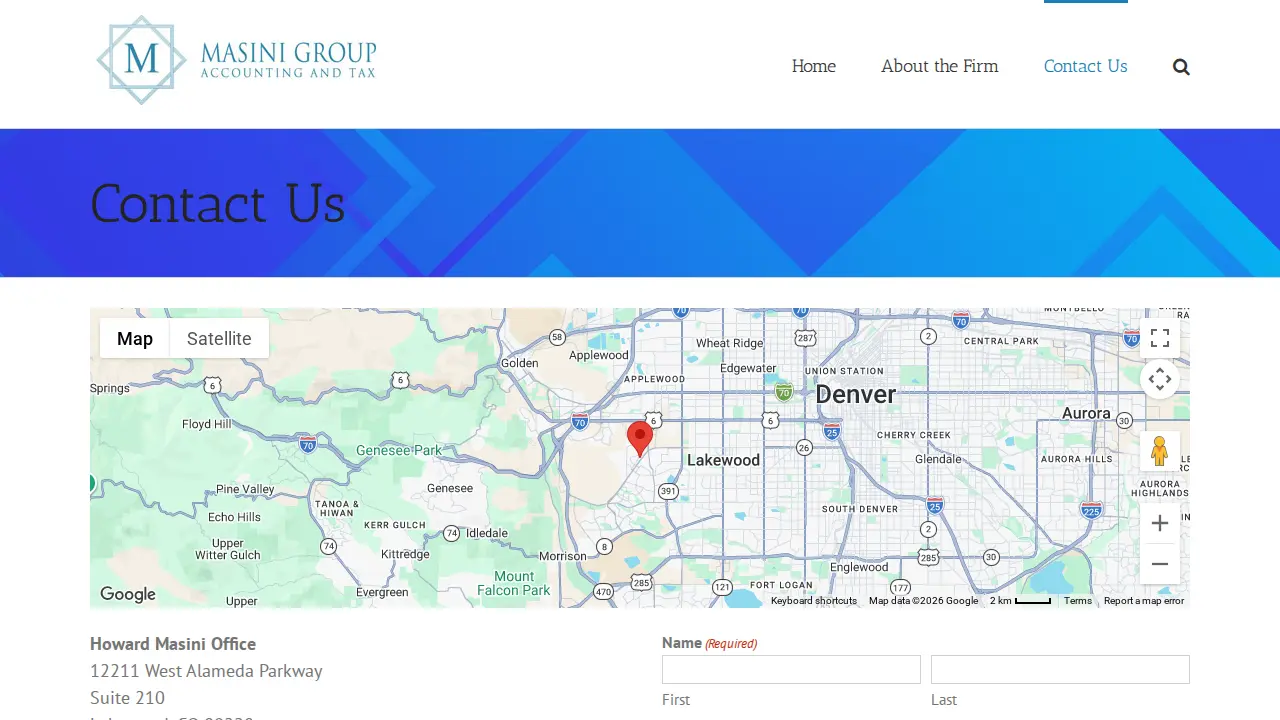Open the map camera controls
This screenshot has width=1280, height=720.
click(x=1160, y=379)
